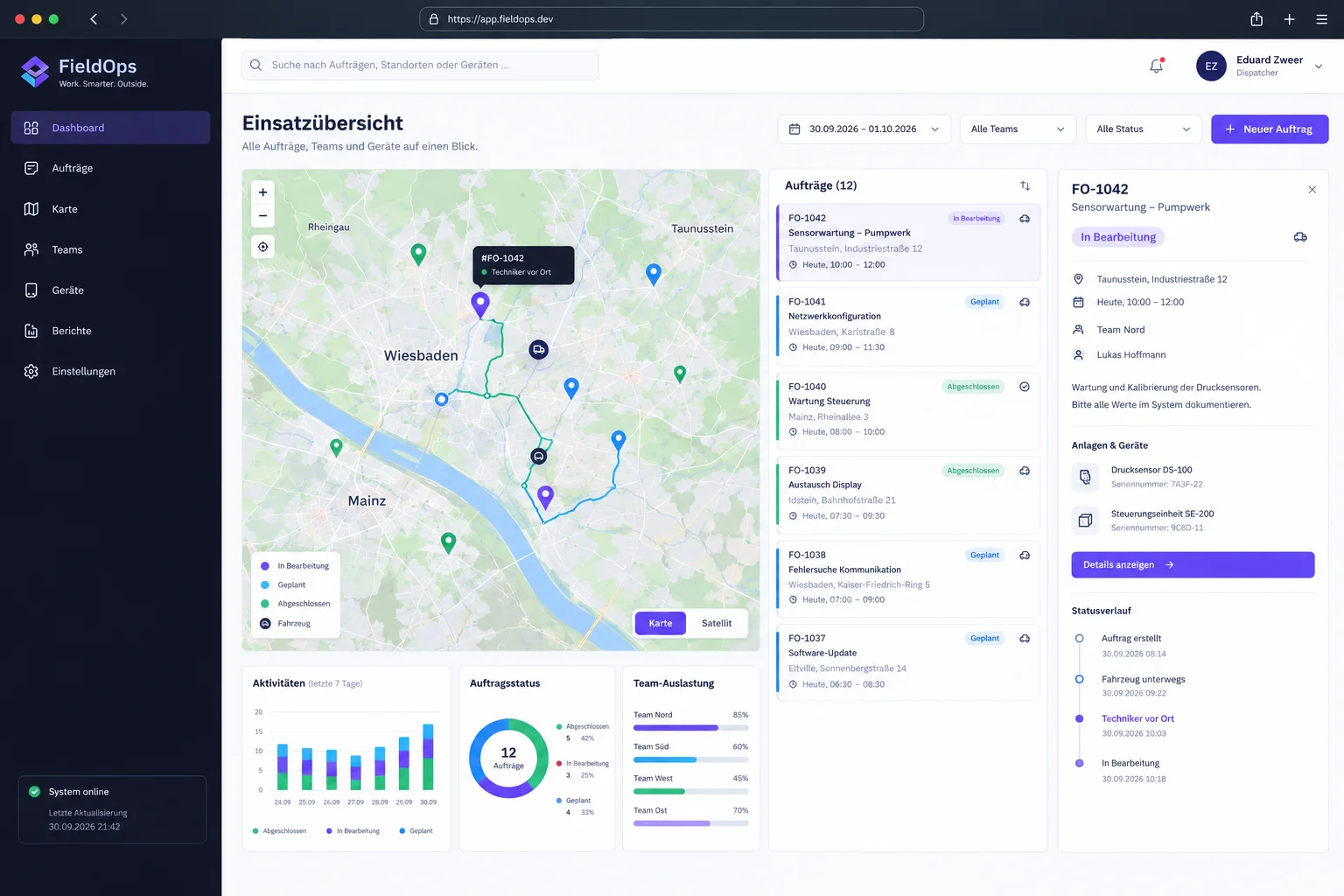Viewport: 1344px width, 896px height.
Task: Toggle Abgeschlossen series in Aktivitäten chart legend
Action: [279, 831]
